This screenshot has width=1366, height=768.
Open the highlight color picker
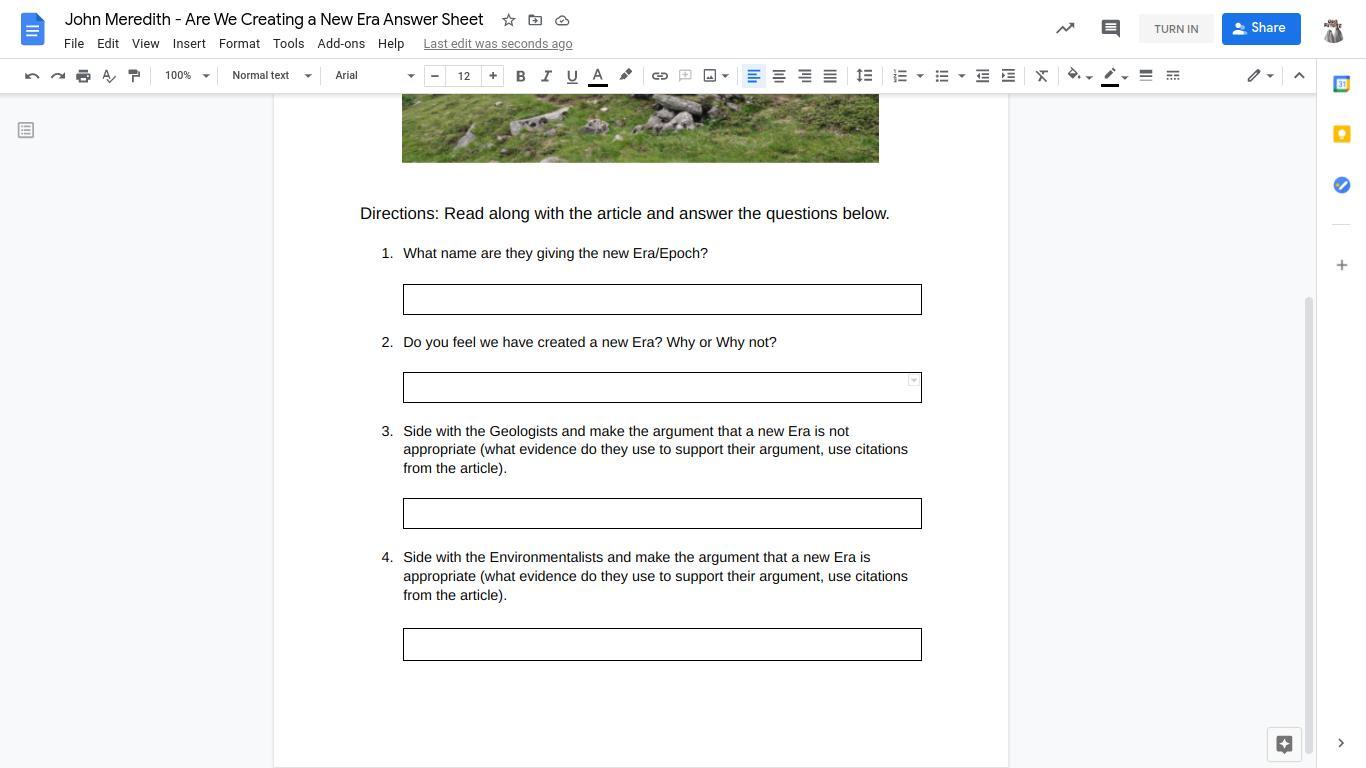click(x=625, y=76)
